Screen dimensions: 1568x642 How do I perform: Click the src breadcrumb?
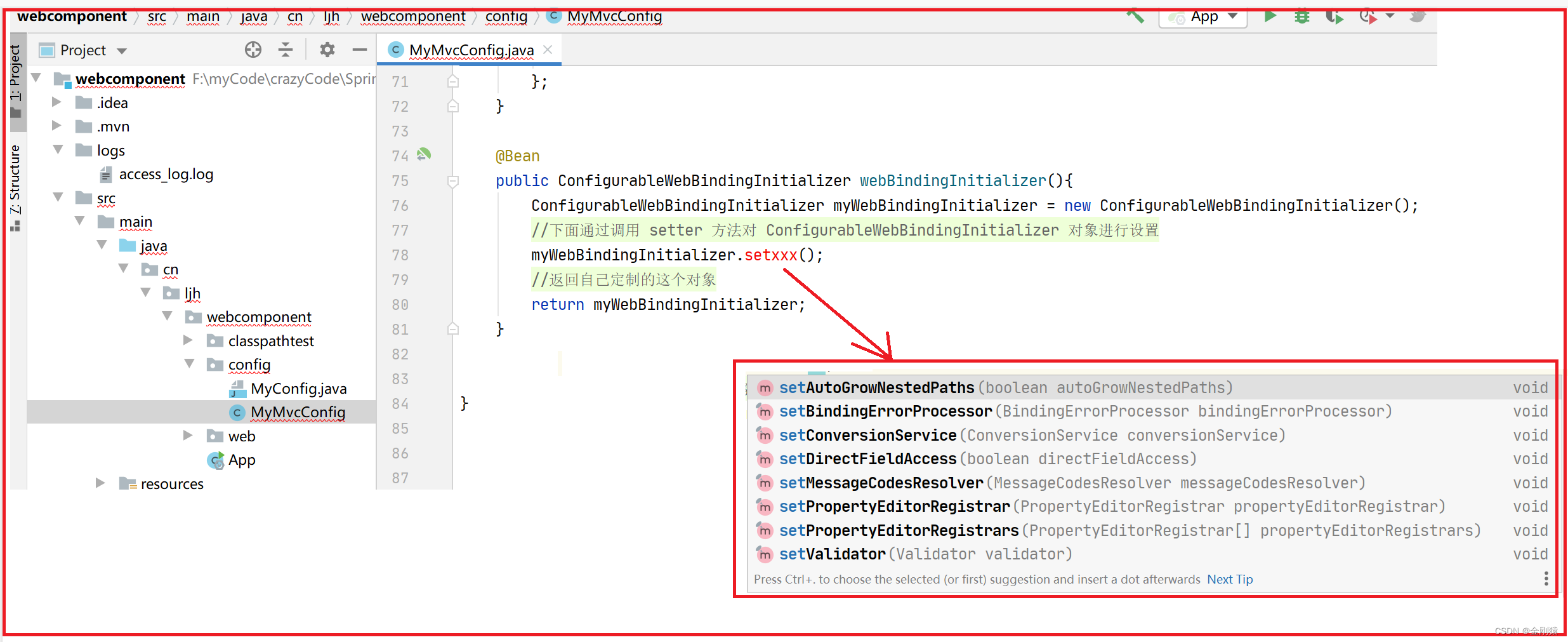(157, 17)
